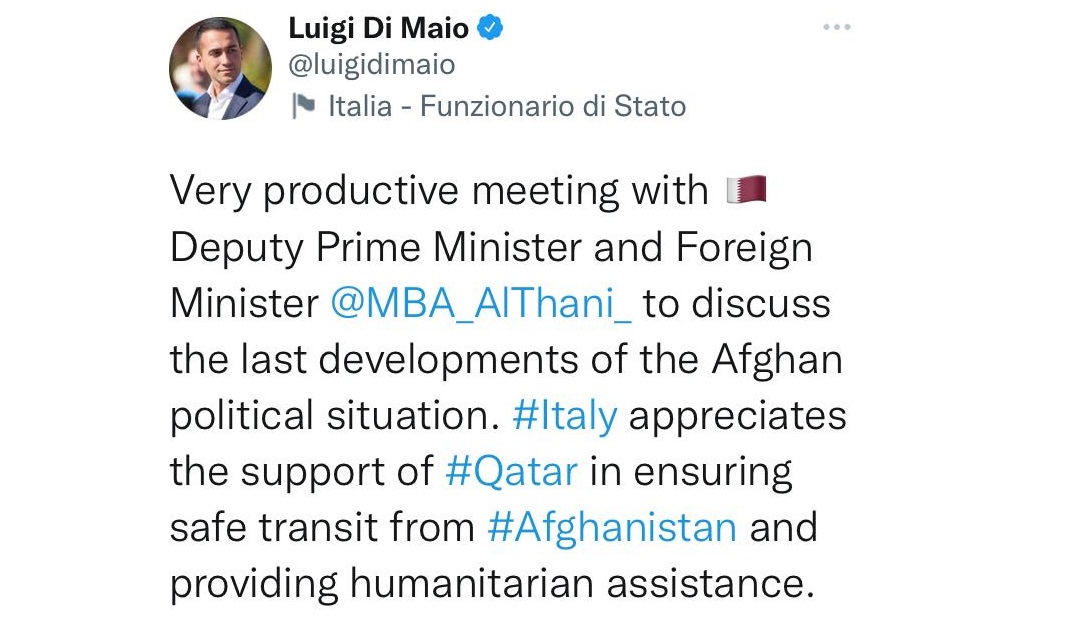
Task: Open the @MBA_AlThani_ mention
Action: coord(480,303)
